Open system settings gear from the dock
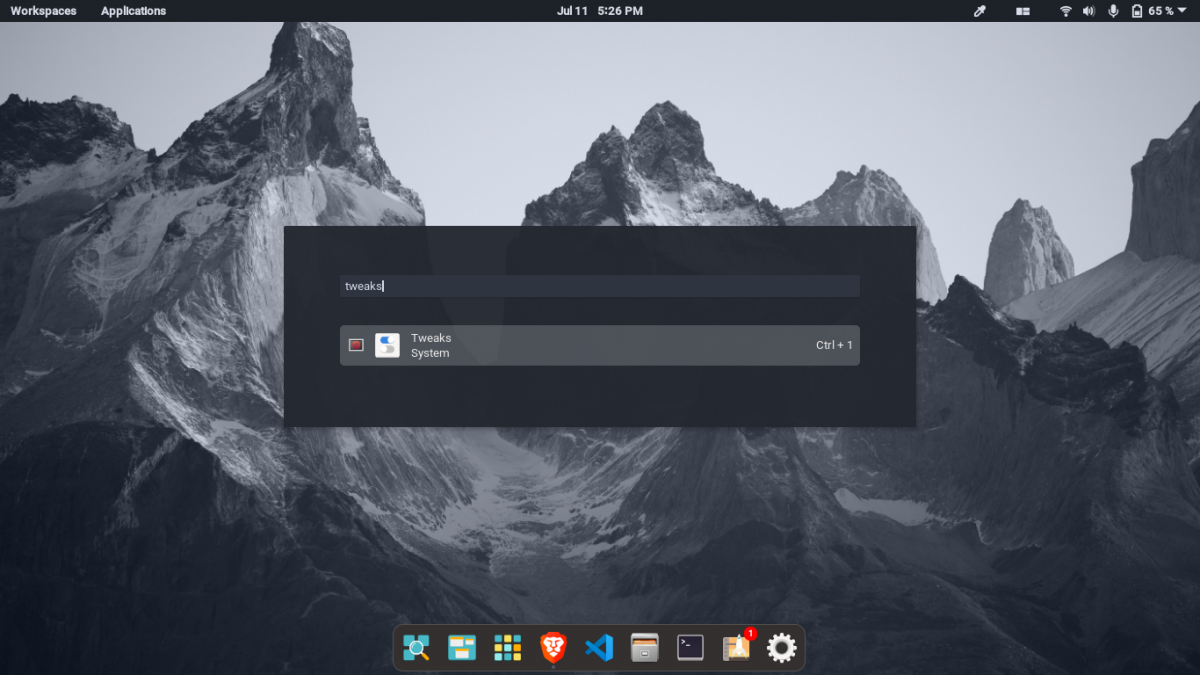Image resolution: width=1200 pixels, height=675 pixels. 781,647
